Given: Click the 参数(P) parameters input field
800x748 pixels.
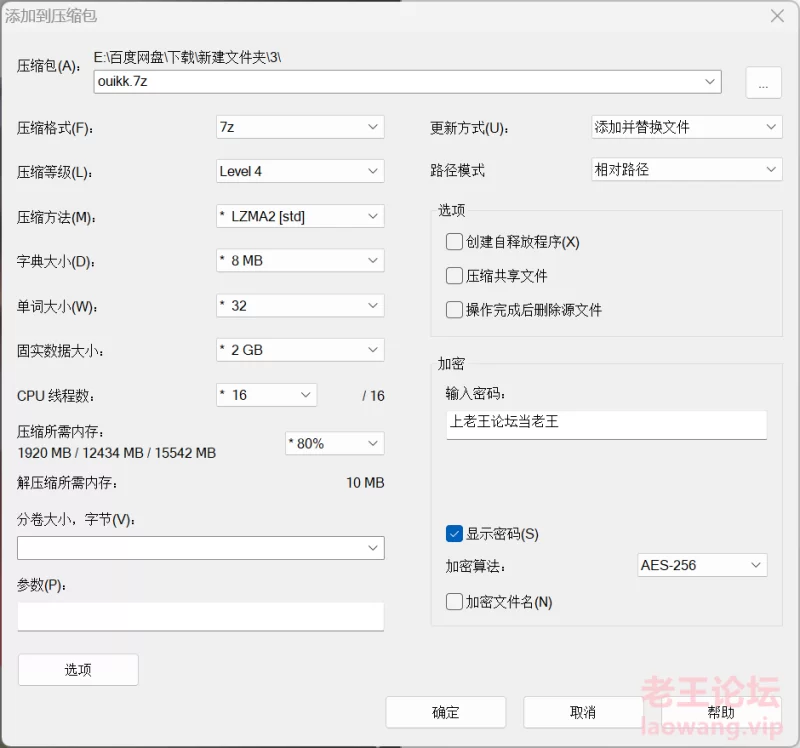Looking at the screenshot, I should 201,616.
